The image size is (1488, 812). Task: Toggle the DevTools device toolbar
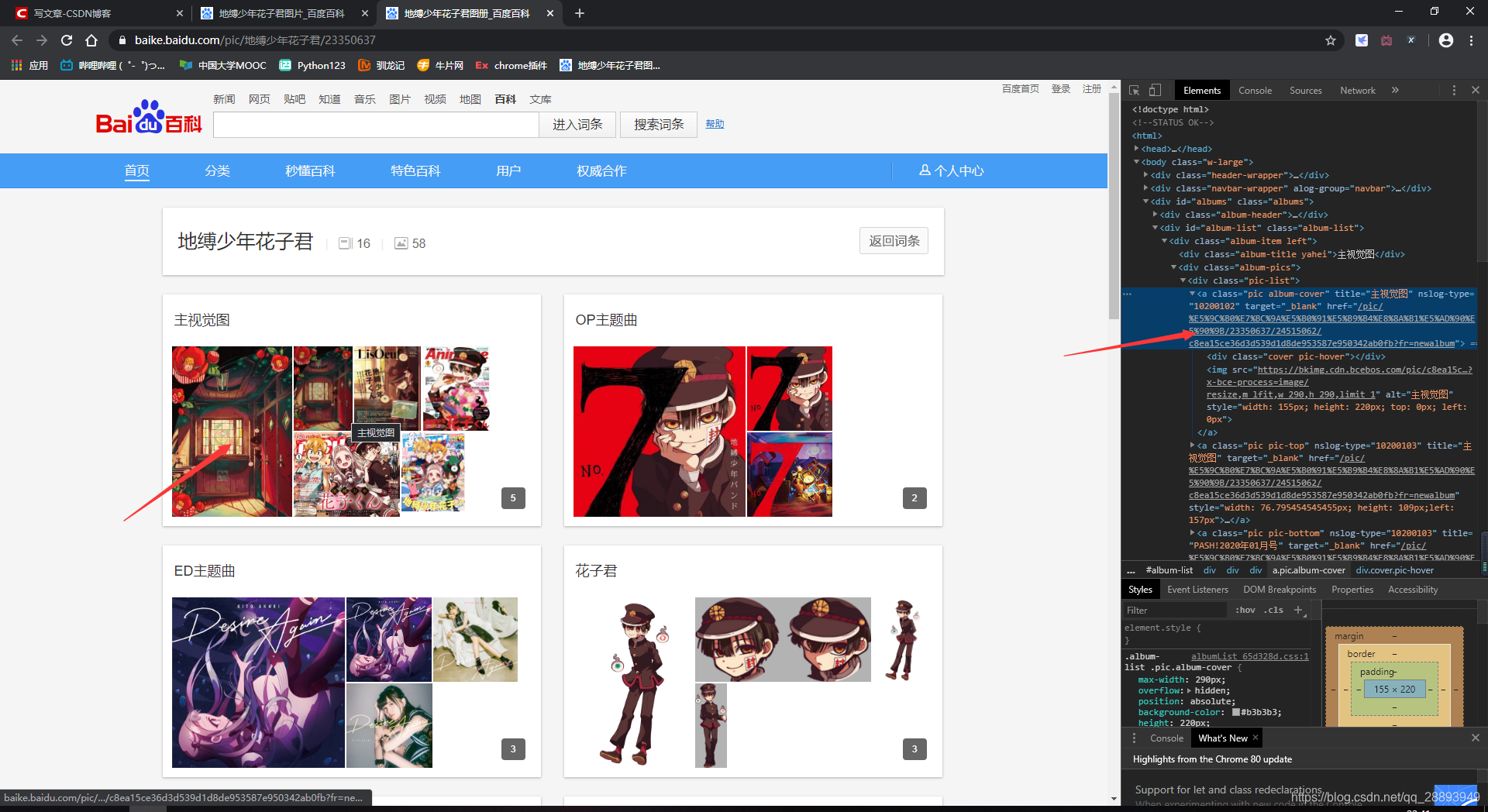click(1155, 90)
